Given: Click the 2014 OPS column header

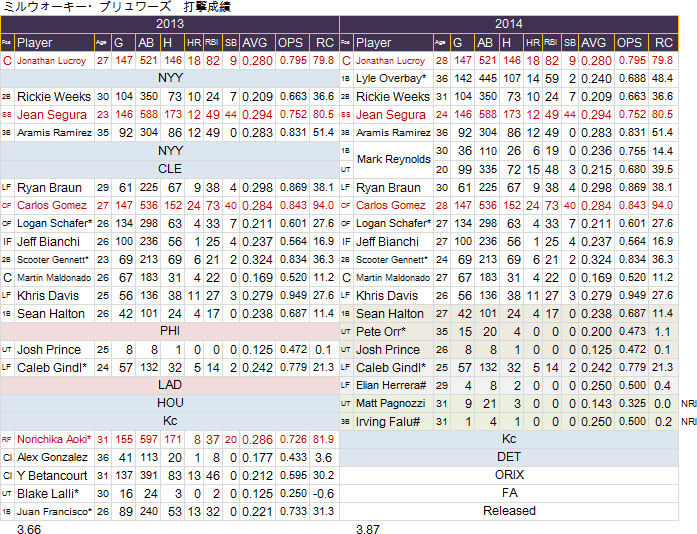Looking at the screenshot, I should pos(629,43).
